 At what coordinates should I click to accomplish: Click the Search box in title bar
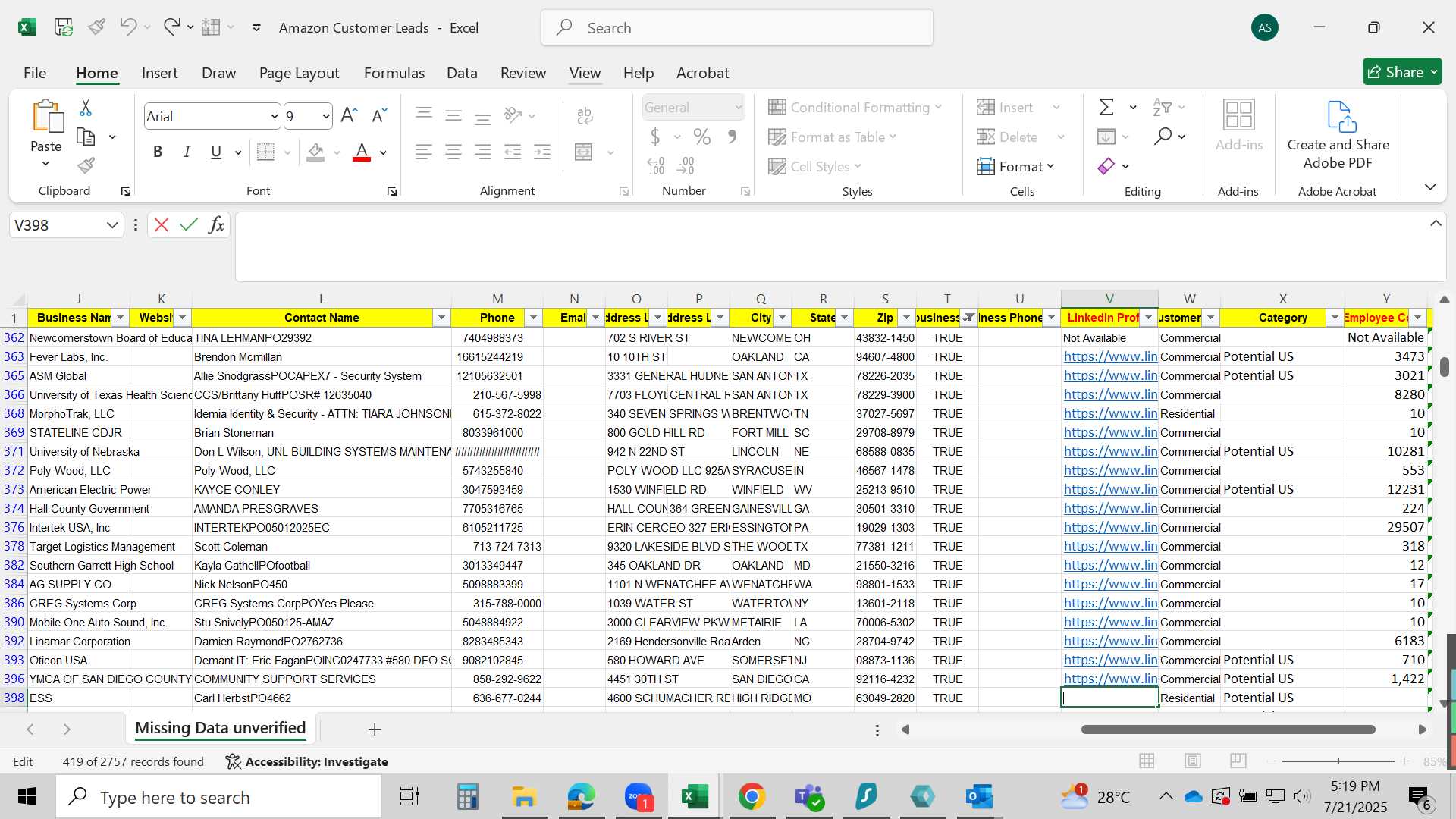pos(737,28)
